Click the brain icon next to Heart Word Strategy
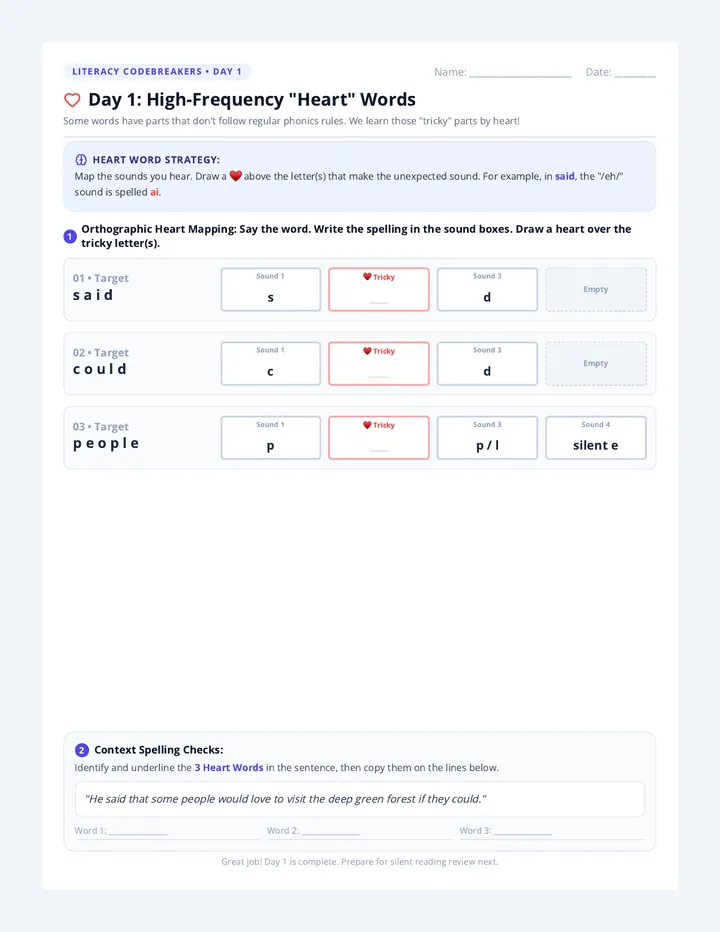720x932 pixels. [x=81, y=160]
